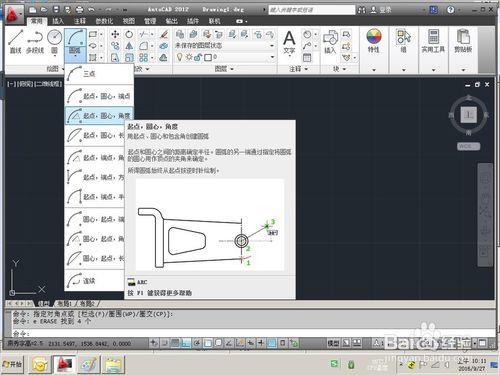
Task: Select the Scale tool
Action: (129, 58)
